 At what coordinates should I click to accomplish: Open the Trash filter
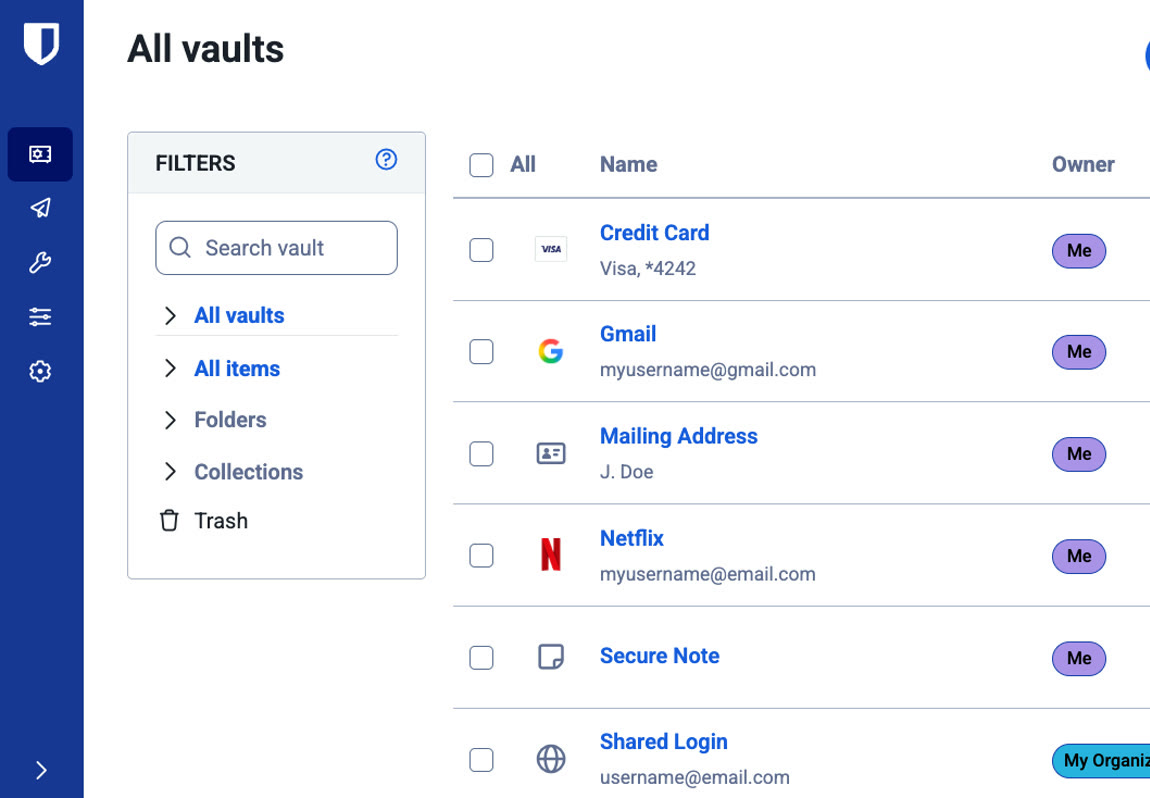221,521
